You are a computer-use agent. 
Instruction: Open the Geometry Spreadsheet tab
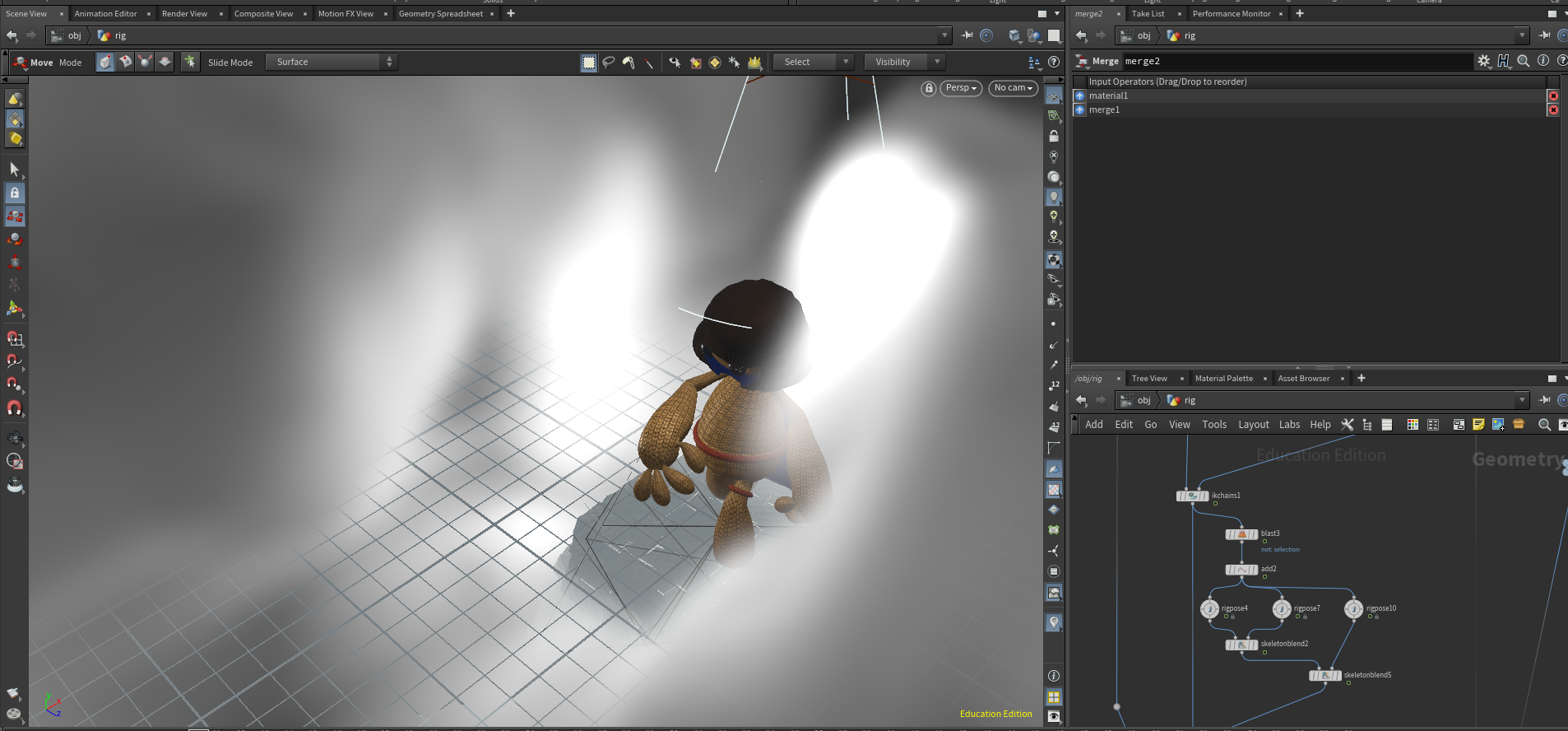441,13
